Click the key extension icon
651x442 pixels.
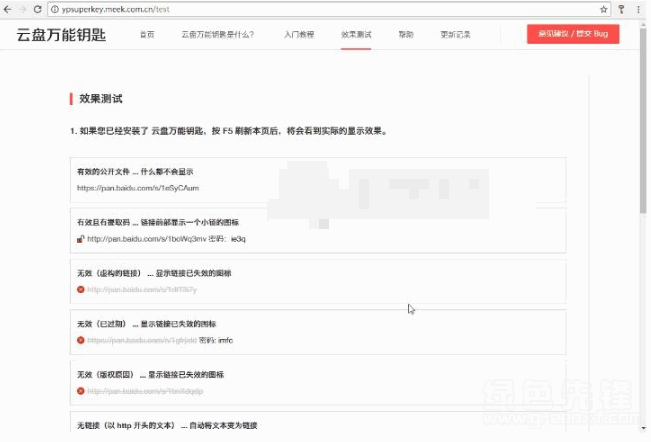click(622, 9)
